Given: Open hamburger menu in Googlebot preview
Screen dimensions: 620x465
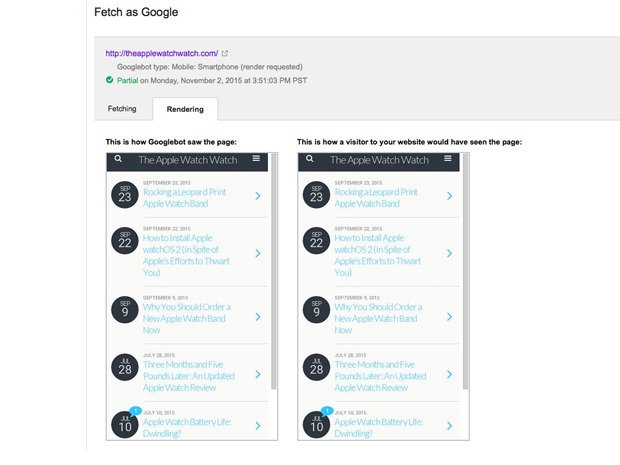Looking at the screenshot, I should click(257, 159).
